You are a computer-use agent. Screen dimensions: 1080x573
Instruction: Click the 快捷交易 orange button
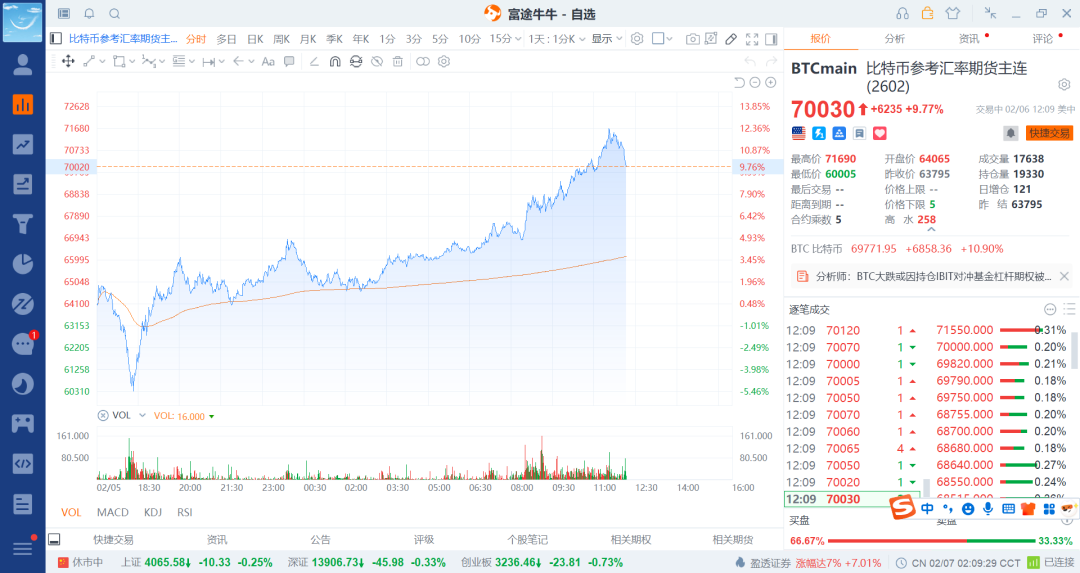[1049, 133]
